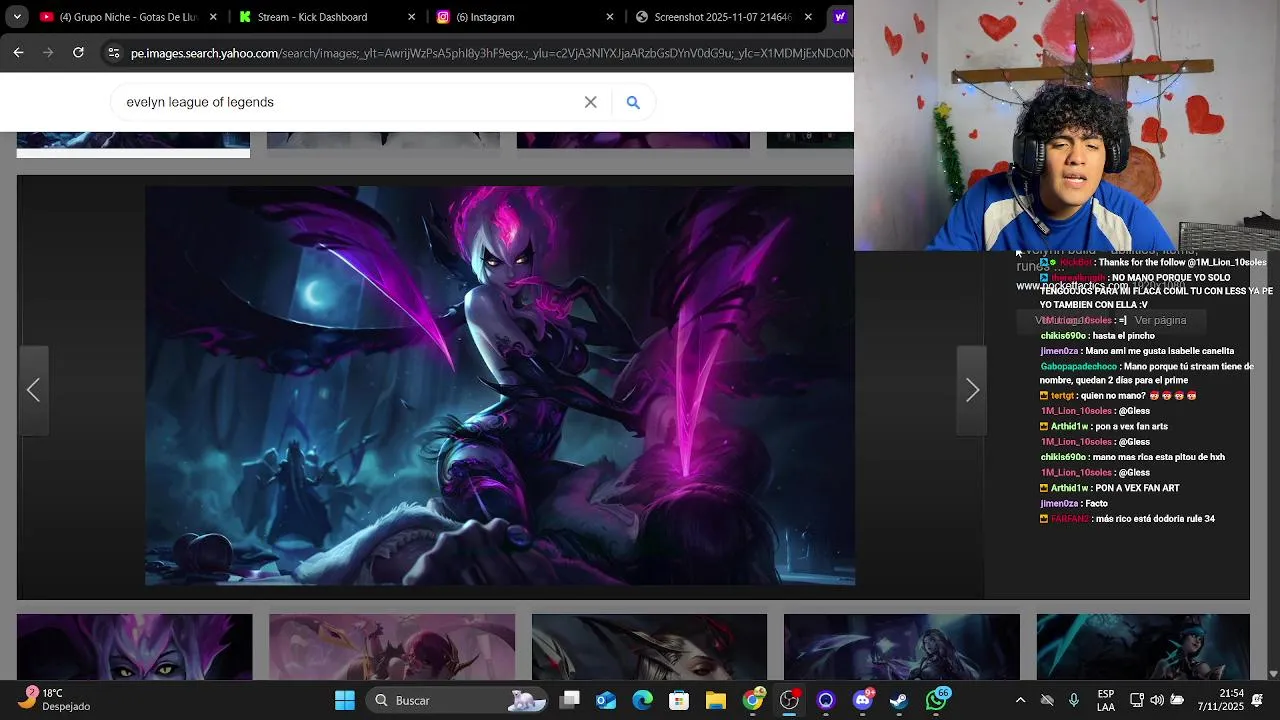Open the notifications bell icon
Image resolution: width=1280 pixels, height=720 pixels.
click(x=1257, y=700)
